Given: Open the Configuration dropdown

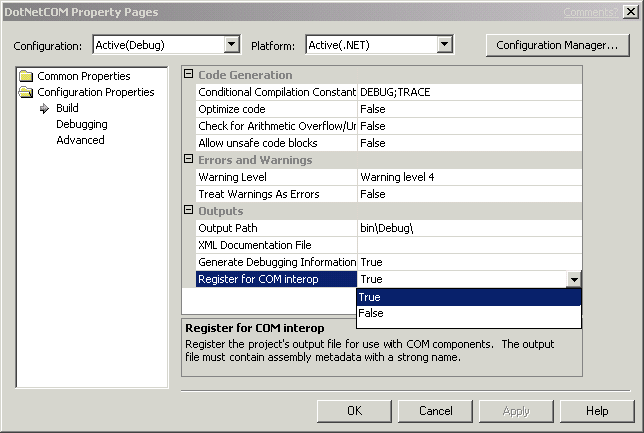Looking at the screenshot, I should [232, 45].
